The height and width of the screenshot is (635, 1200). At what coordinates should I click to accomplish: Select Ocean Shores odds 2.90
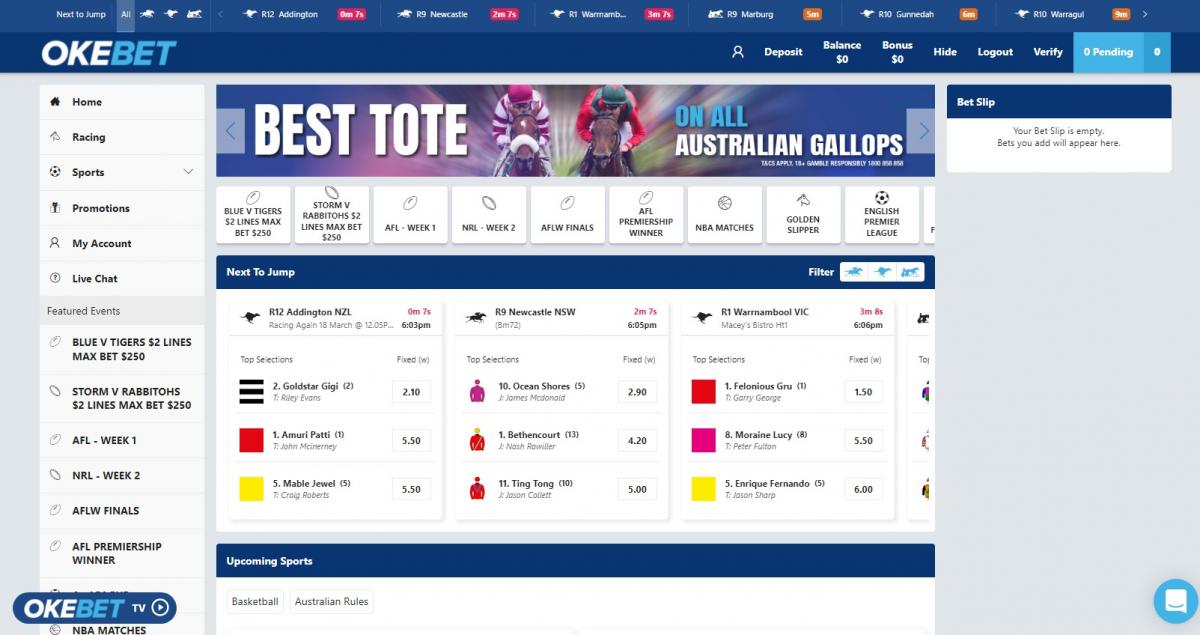[x=637, y=391]
